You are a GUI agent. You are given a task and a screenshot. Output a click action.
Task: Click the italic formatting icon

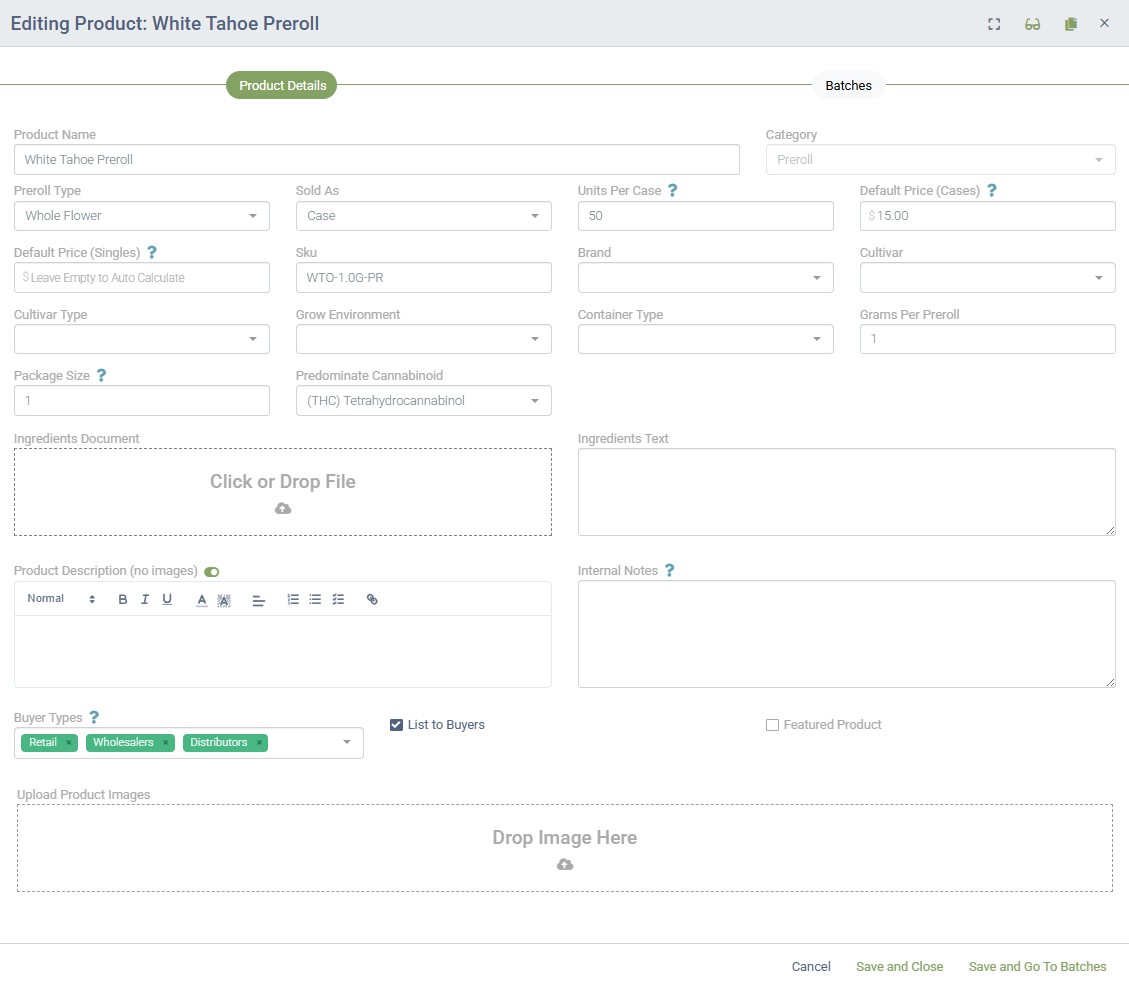click(x=145, y=600)
